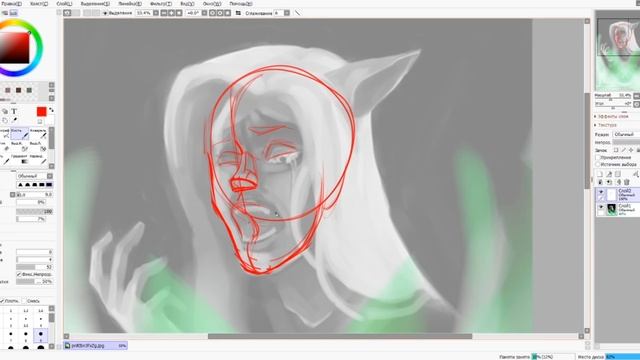Toggle the selection source checkbox
The image size is (640, 360).
[x=598, y=164]
